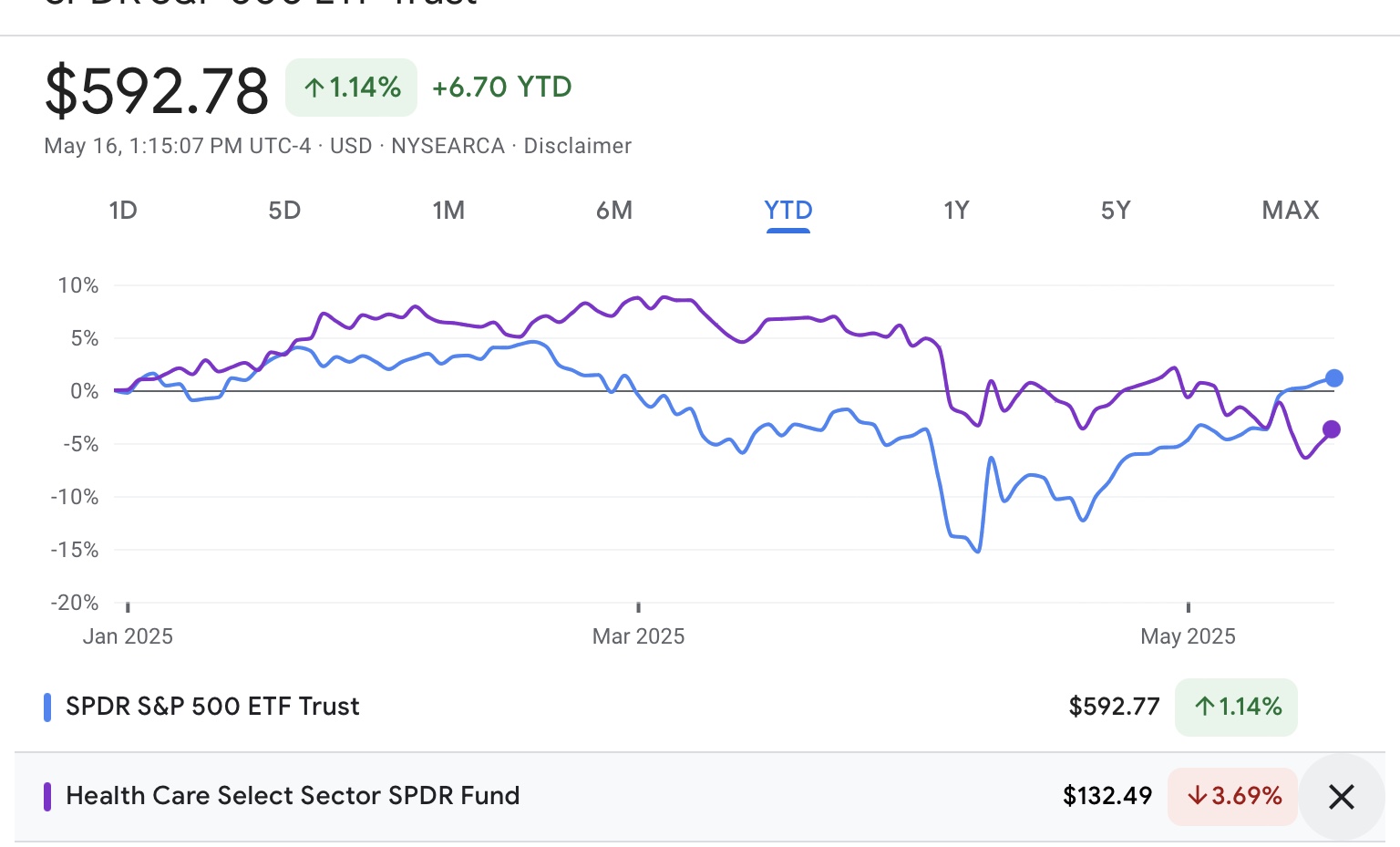The width and height of the screenshot is (1400, 847).
Task: Open the 5Y time range
Action: click(1116, 211)
